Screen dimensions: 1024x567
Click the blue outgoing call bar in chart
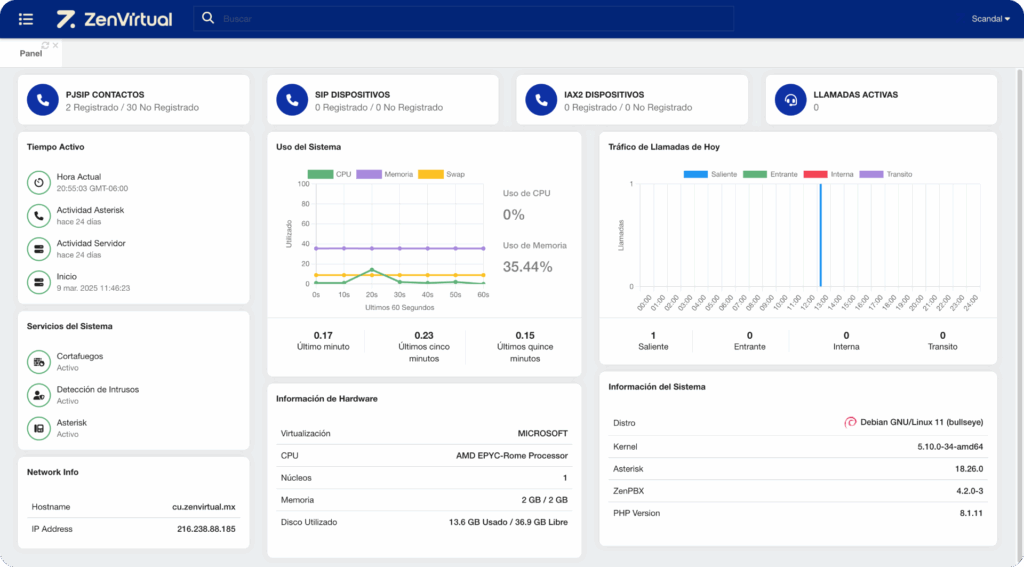820,235
